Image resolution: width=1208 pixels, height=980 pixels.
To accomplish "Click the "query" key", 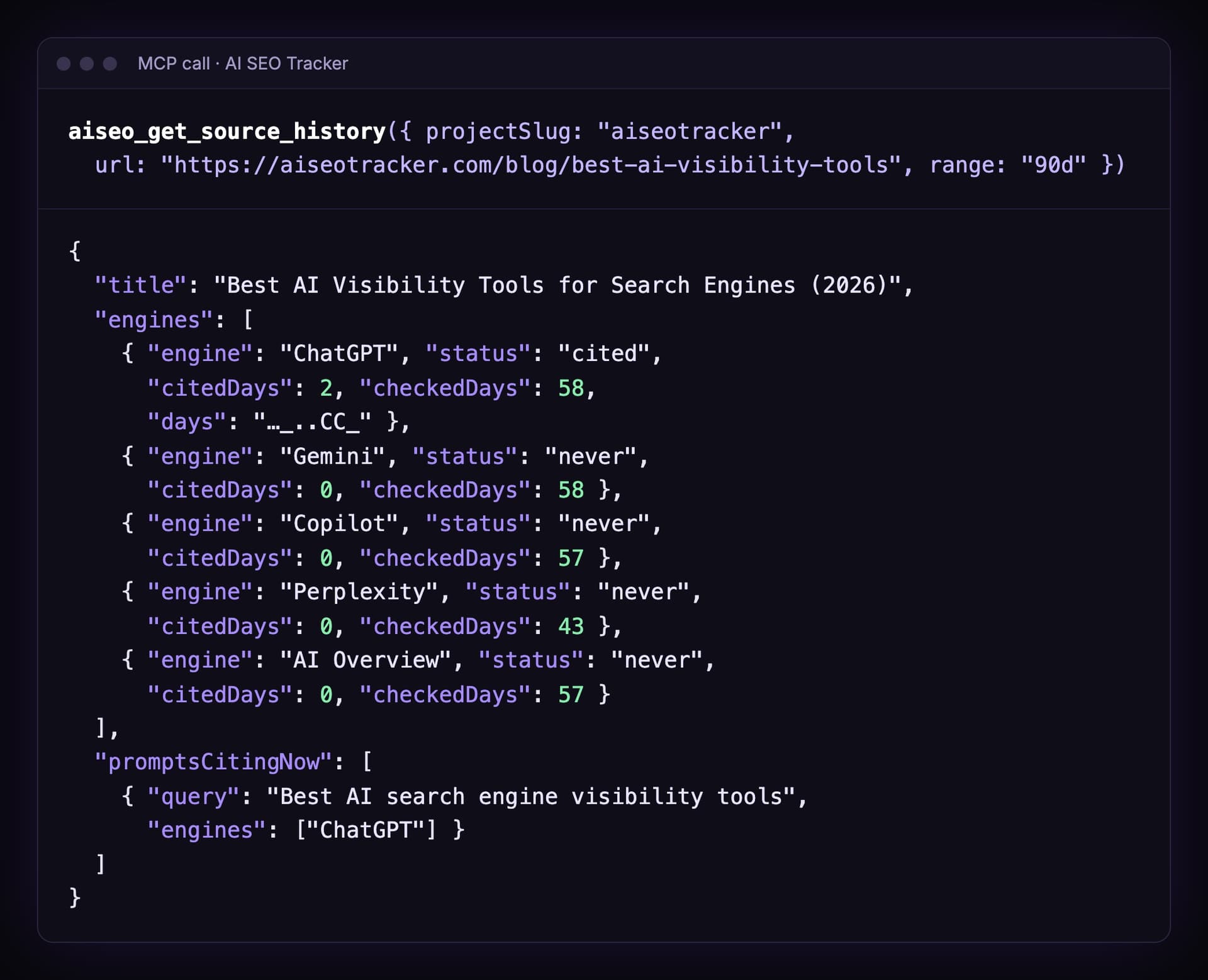I will [194, 796].
